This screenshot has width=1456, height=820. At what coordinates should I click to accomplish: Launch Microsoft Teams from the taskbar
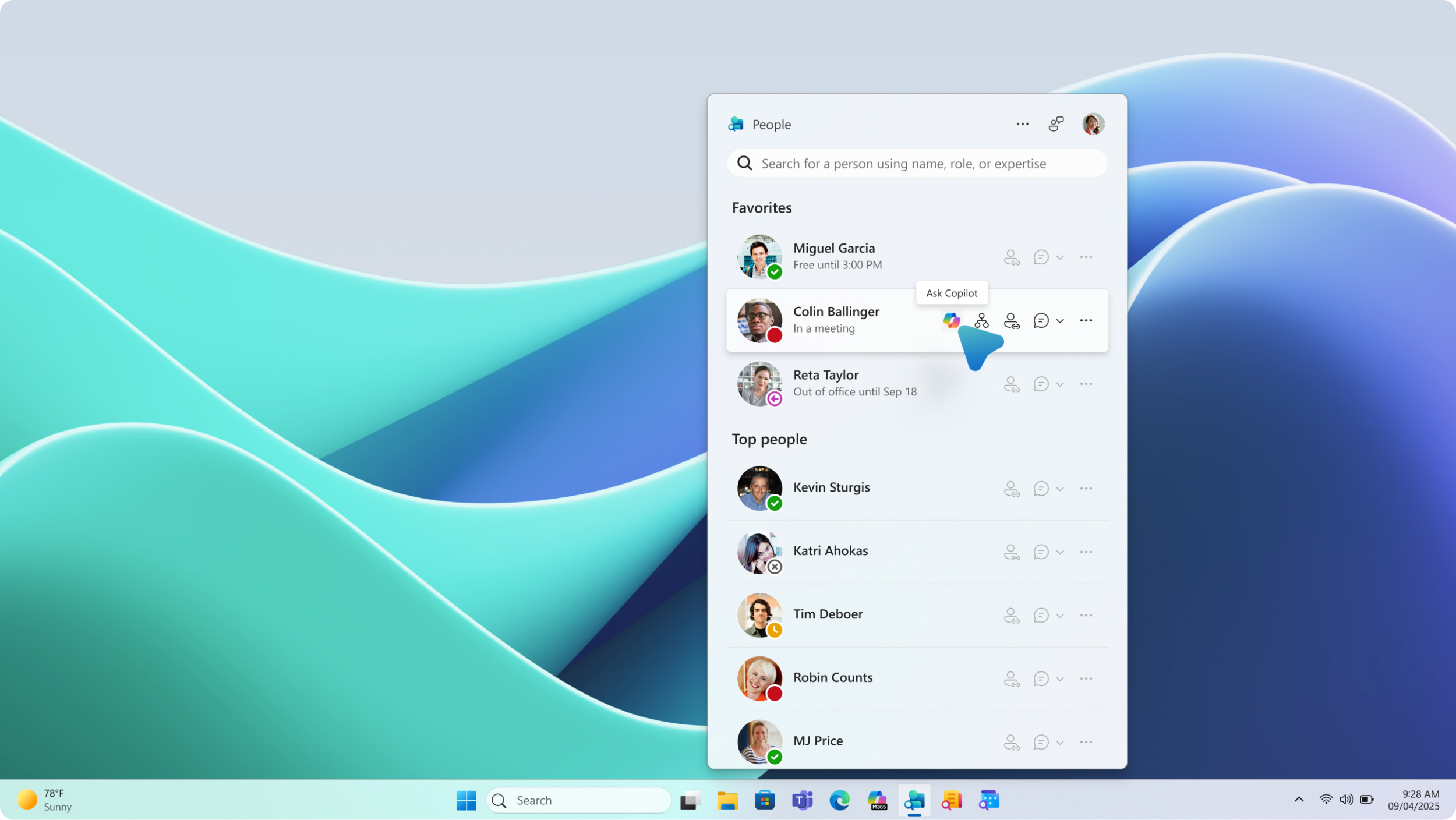801,800
